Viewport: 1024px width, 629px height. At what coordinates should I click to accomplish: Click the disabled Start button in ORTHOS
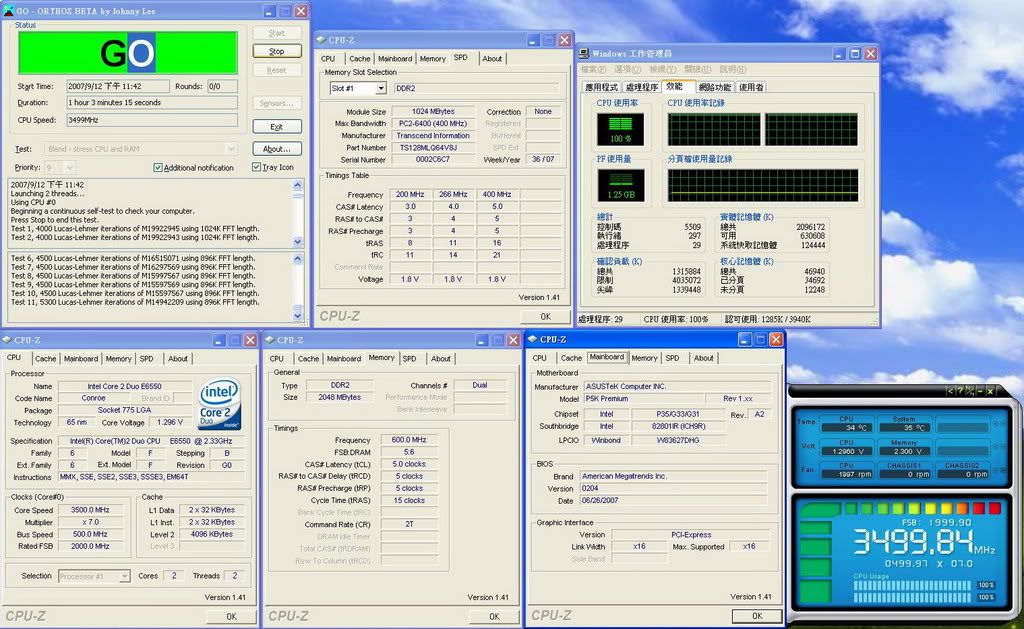pos(277,33)
